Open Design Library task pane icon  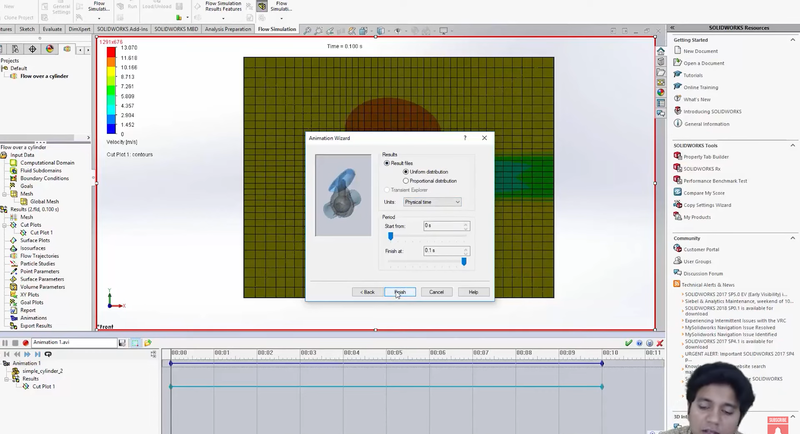(x=661, y=61)
